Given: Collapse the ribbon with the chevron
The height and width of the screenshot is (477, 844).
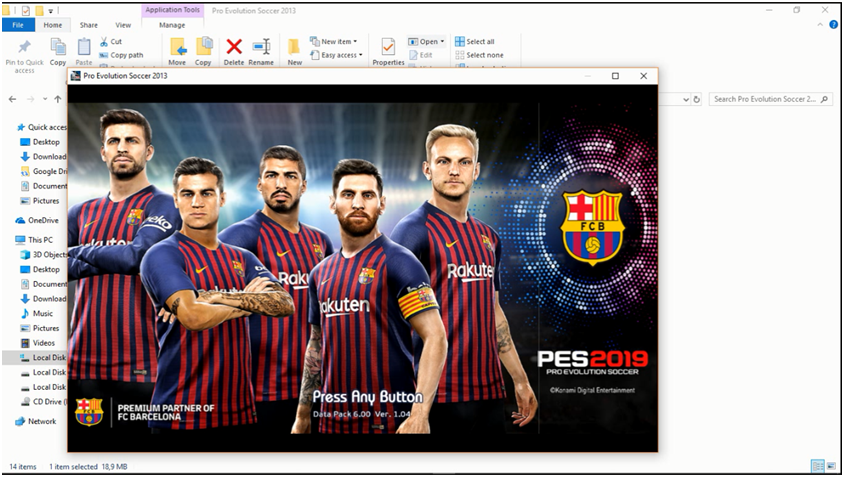Looking at the screenshot, I should coord(820,25).
